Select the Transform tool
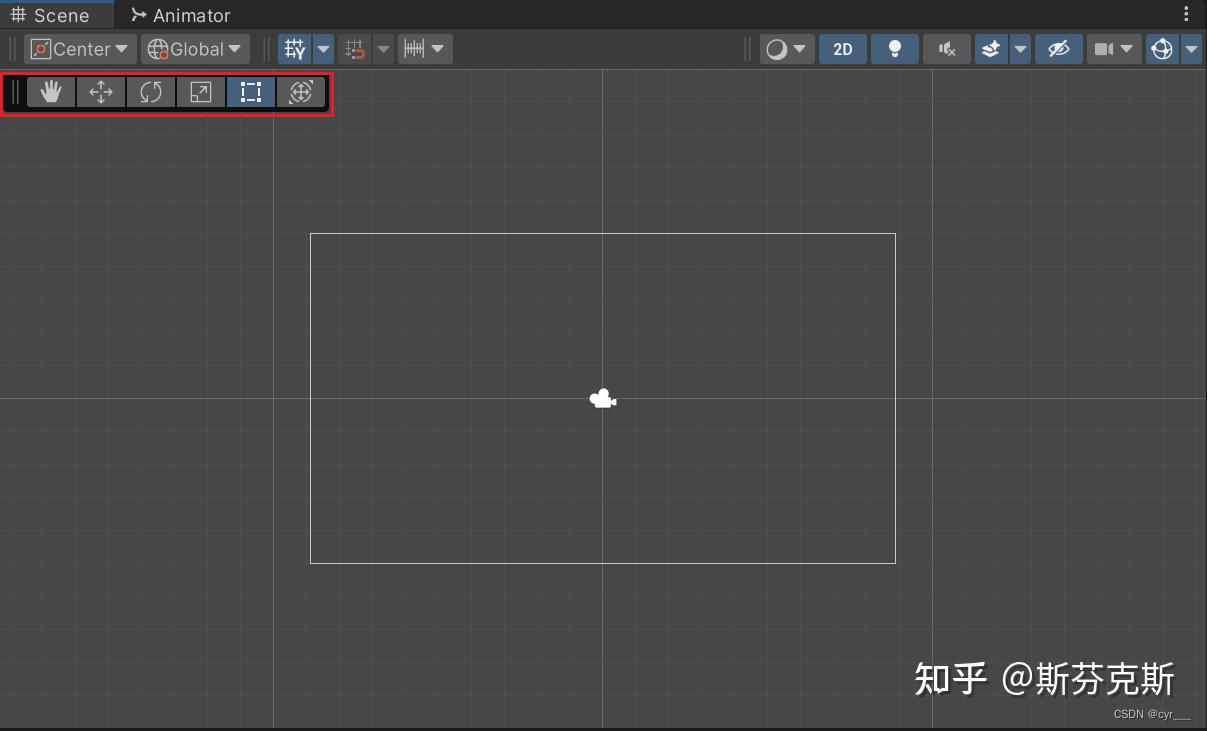The image size is (1207, 731). tap(301, 93)
